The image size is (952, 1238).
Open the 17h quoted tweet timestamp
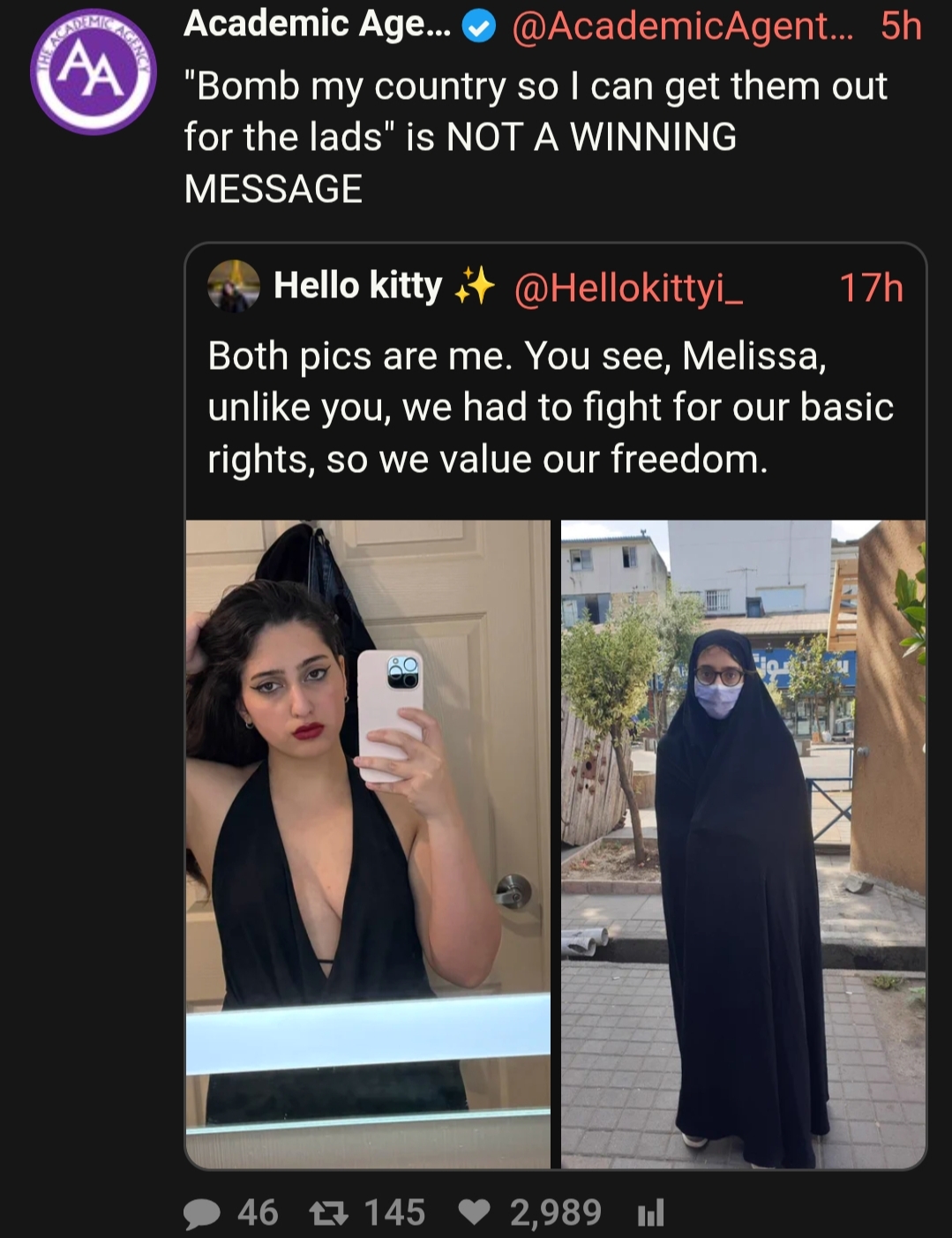pos(871,288)
